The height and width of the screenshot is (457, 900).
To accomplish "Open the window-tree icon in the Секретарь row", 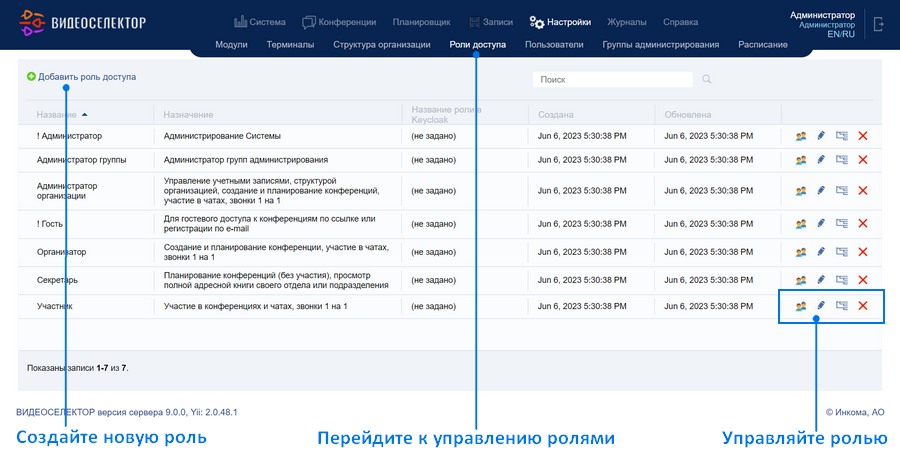I will click(x=841, y=280).
